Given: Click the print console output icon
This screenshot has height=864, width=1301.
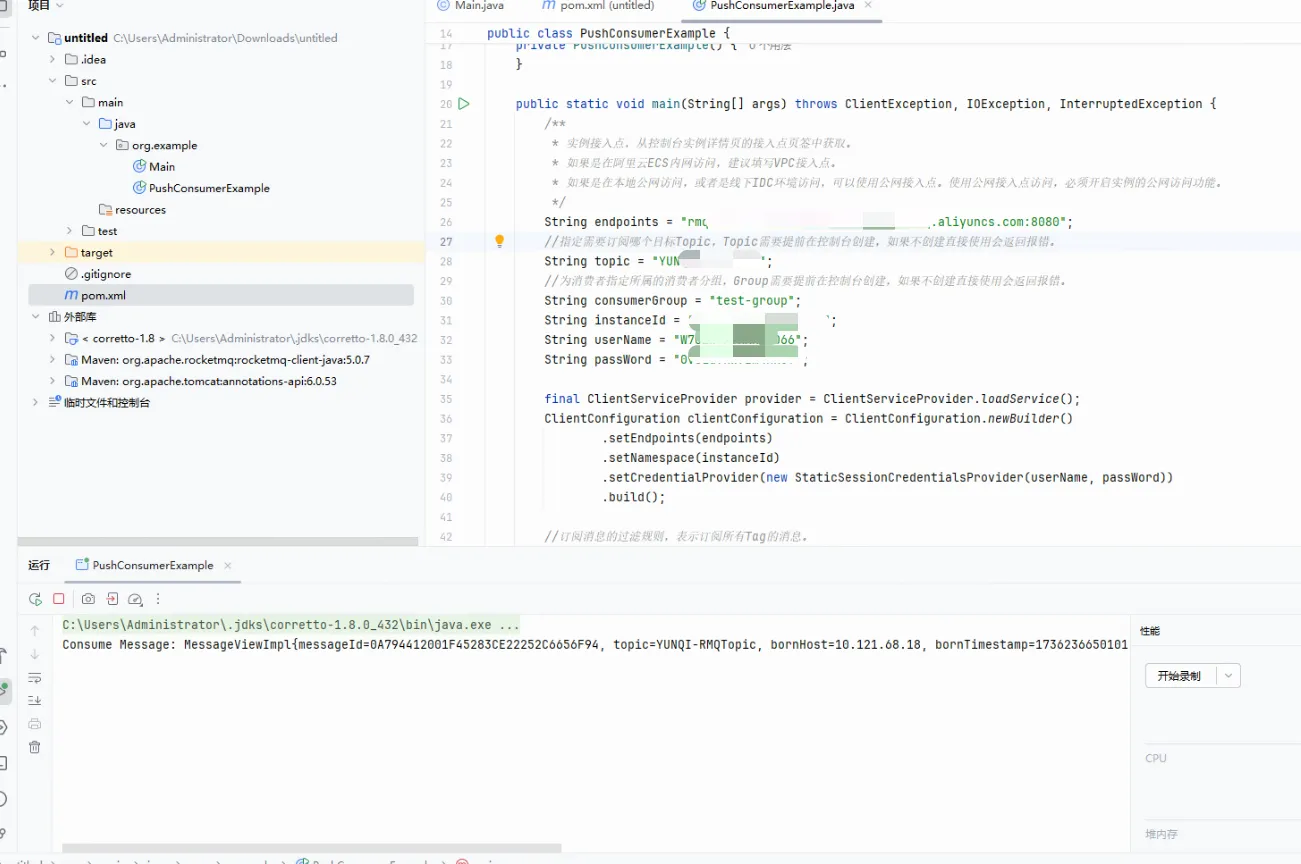Looking at the screenshot, I should click(35, 724).
